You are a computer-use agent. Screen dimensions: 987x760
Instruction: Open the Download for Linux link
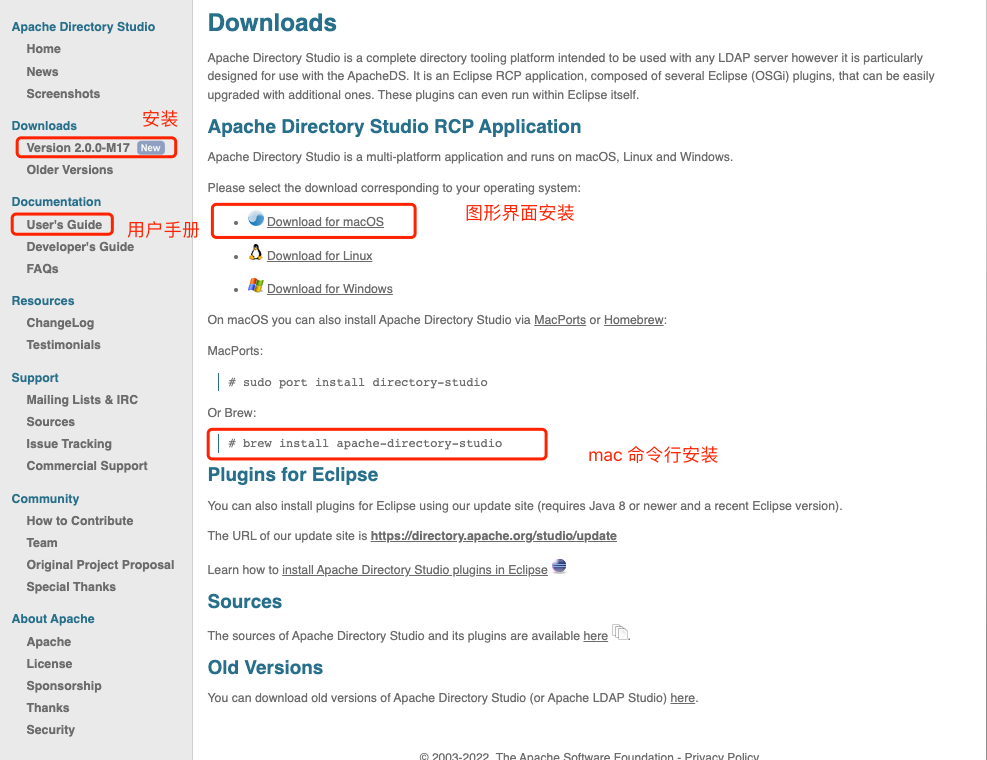pyautogui.click(x=319, y=255)
